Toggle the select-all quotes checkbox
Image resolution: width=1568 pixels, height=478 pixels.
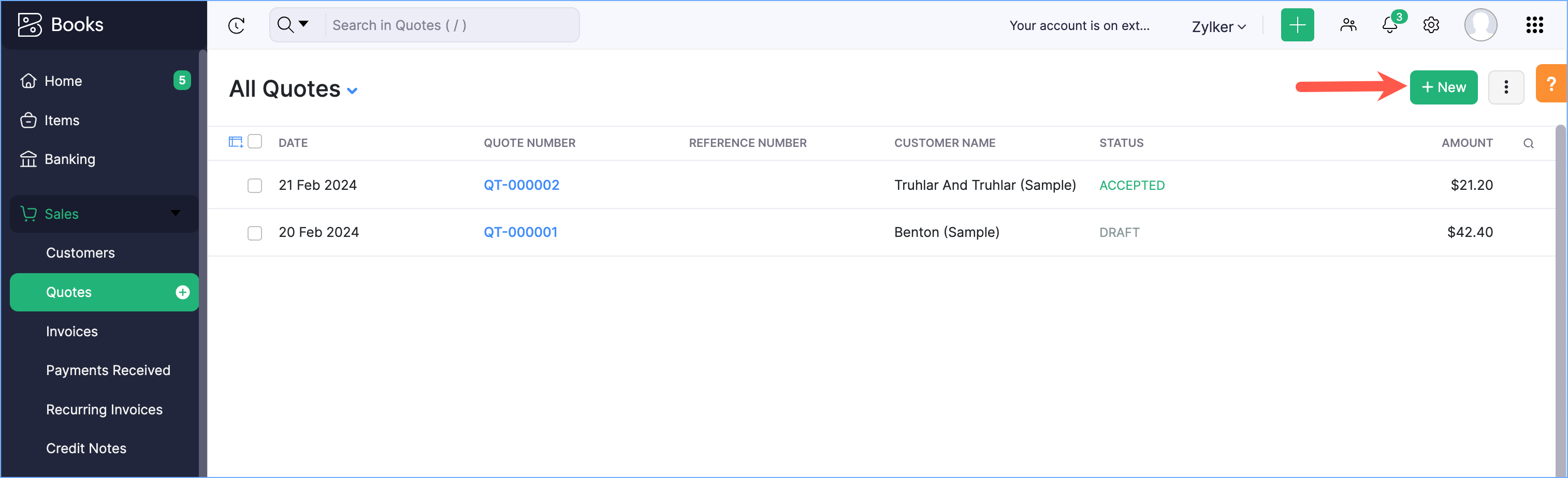(255, 142)
